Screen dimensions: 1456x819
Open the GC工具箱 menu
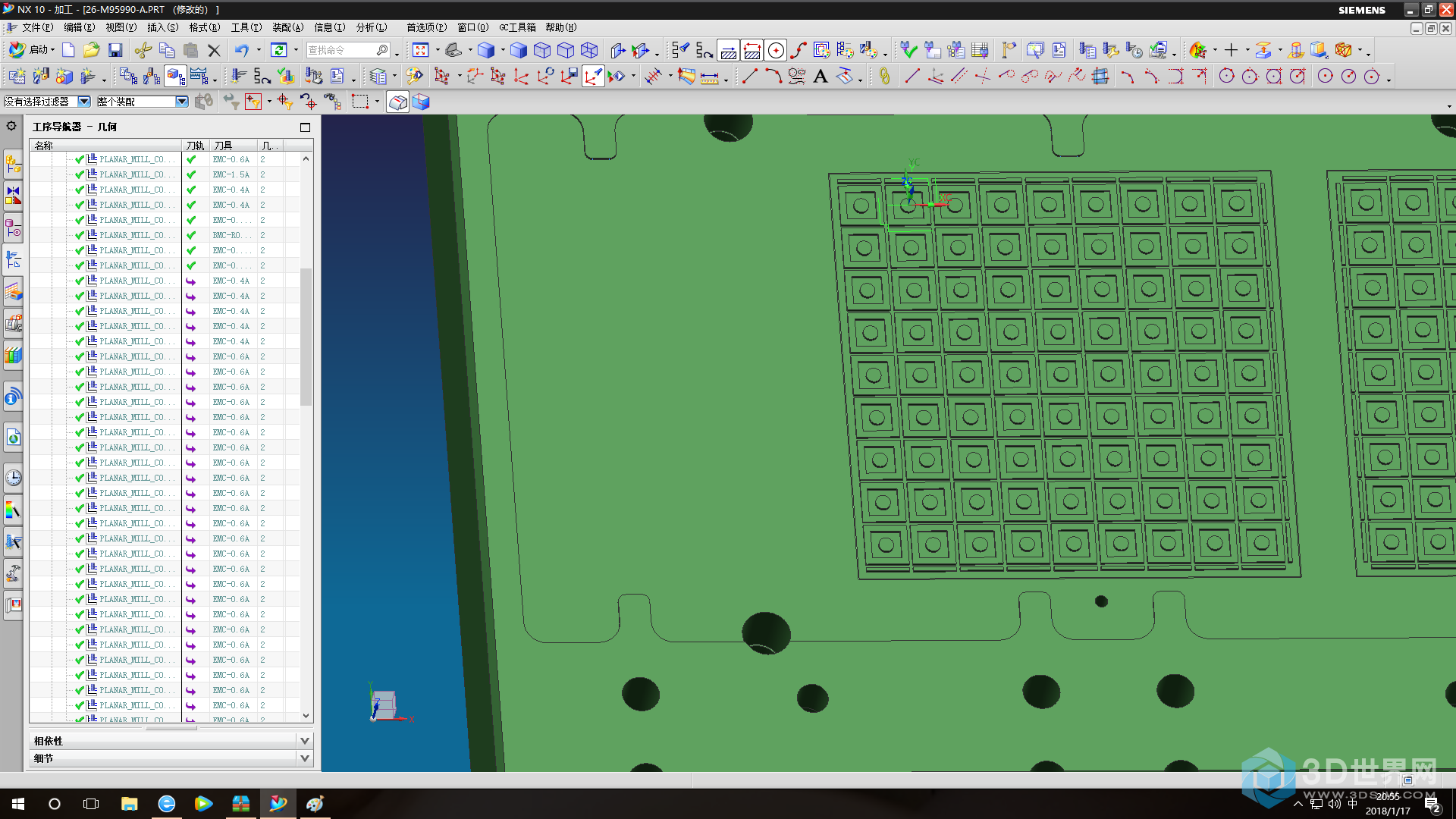pyautogui.click(x=517, y=27)
